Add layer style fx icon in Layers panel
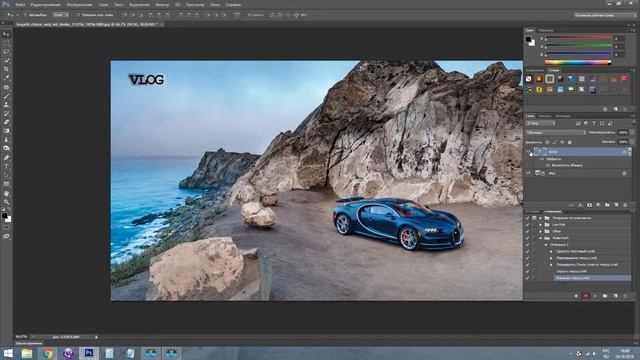Viewport: 640px width, 360px height. pos(580,205)
